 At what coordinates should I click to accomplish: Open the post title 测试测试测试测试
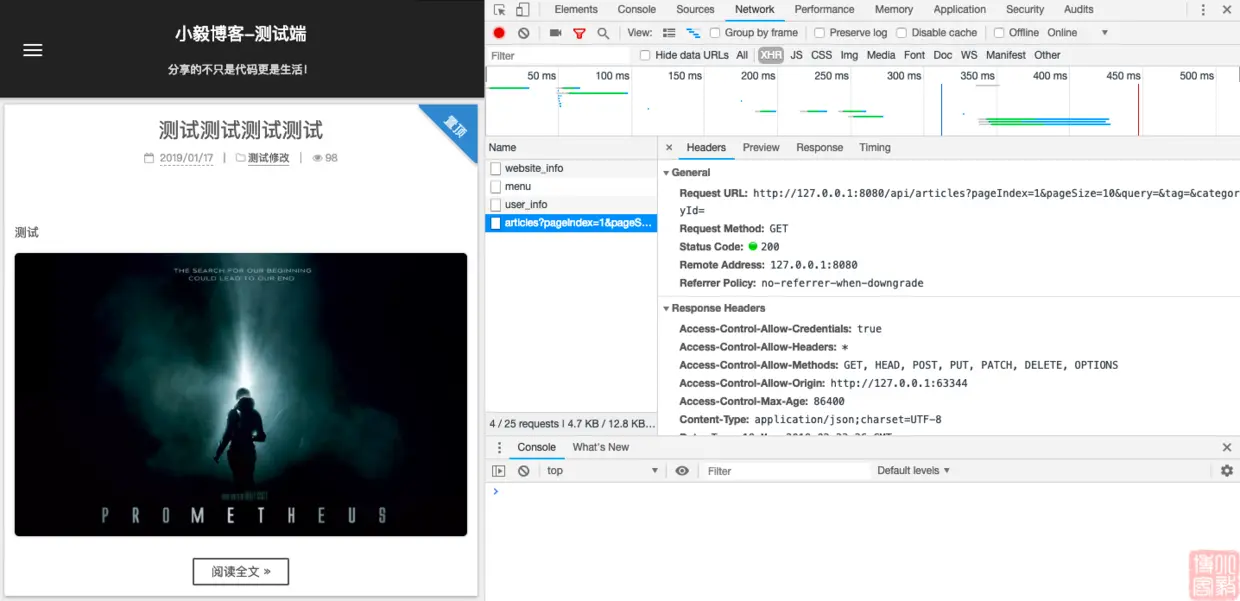pyautogui.click(x=241, y=131)
